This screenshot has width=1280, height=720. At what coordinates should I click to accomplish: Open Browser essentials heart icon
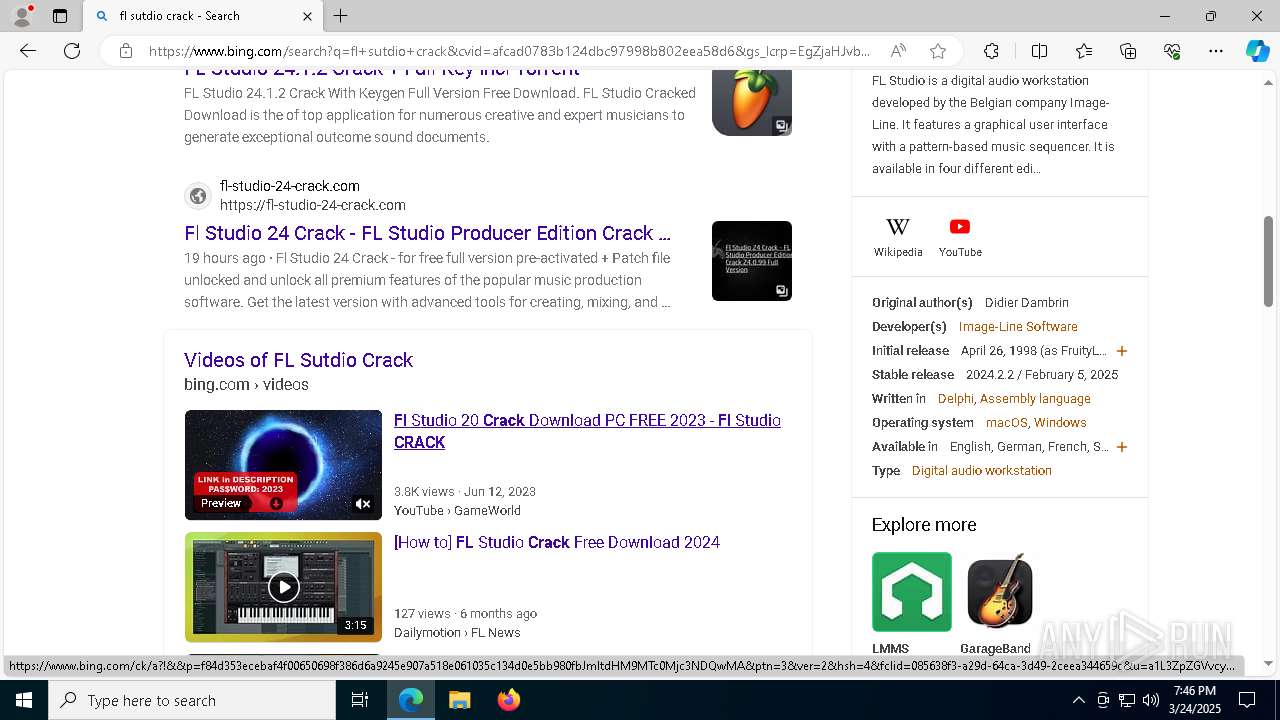click(1172, 51)
